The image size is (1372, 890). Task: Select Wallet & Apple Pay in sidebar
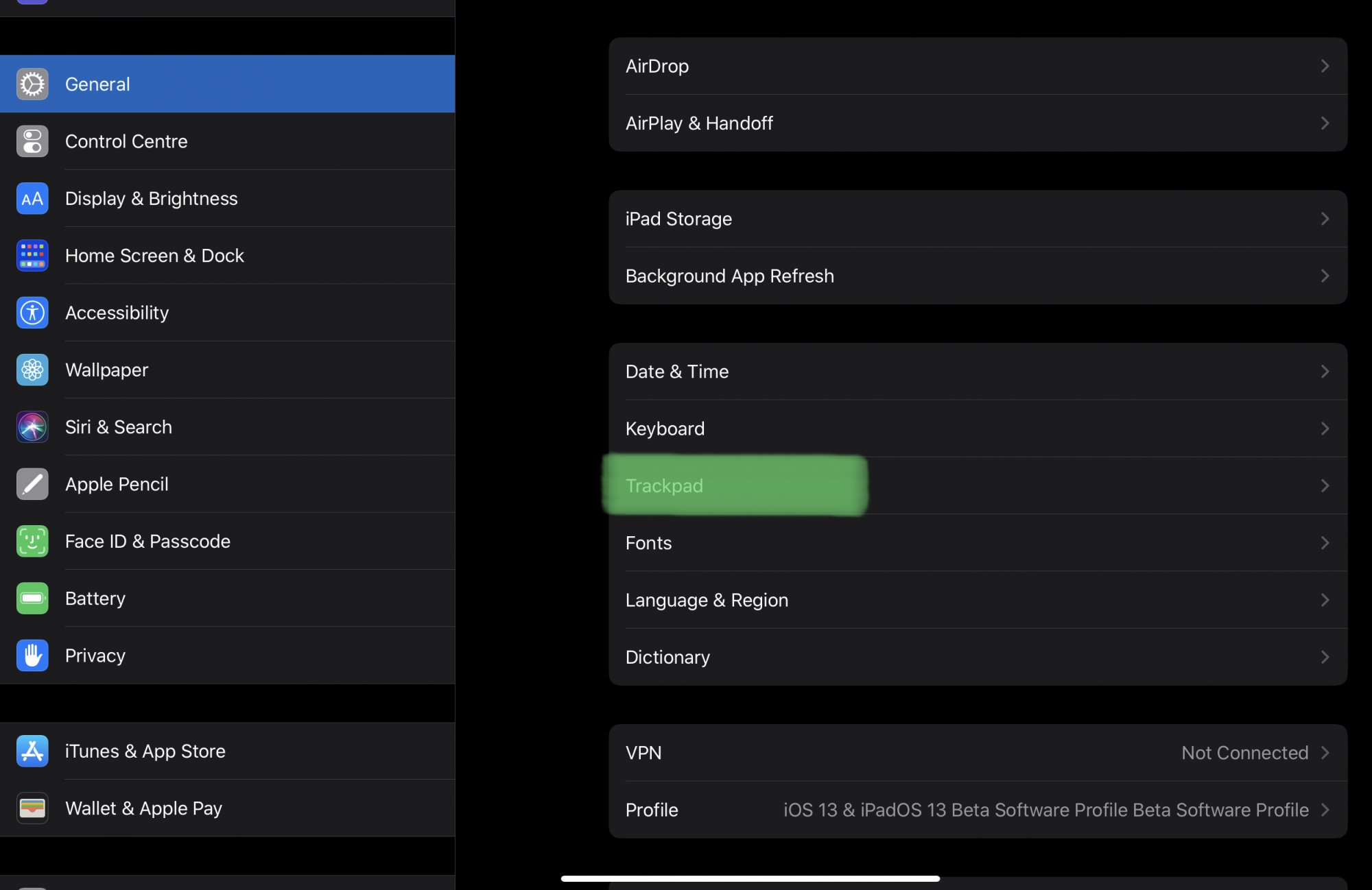point(143,808)
